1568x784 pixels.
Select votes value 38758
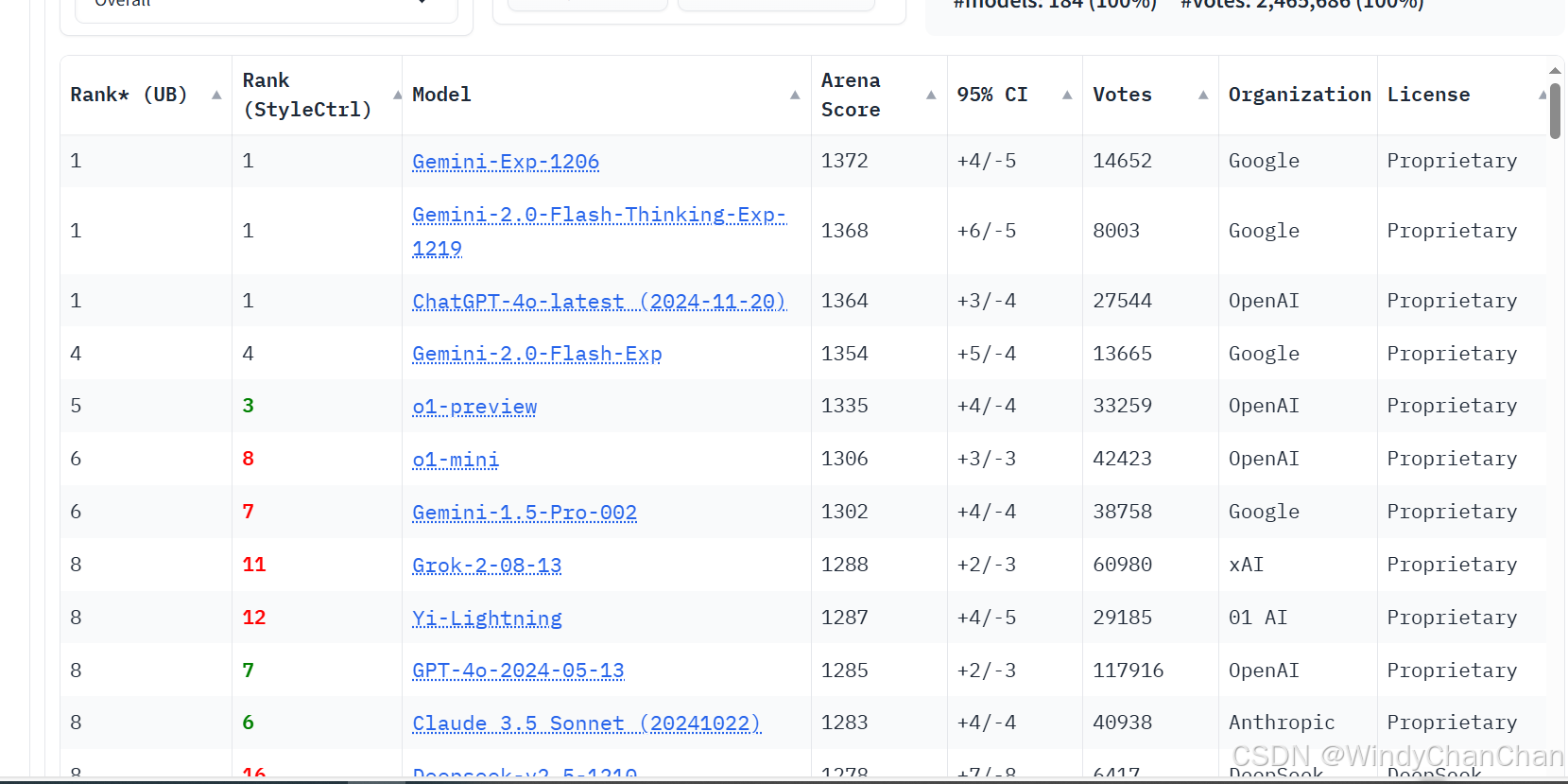pos(1122,513)
